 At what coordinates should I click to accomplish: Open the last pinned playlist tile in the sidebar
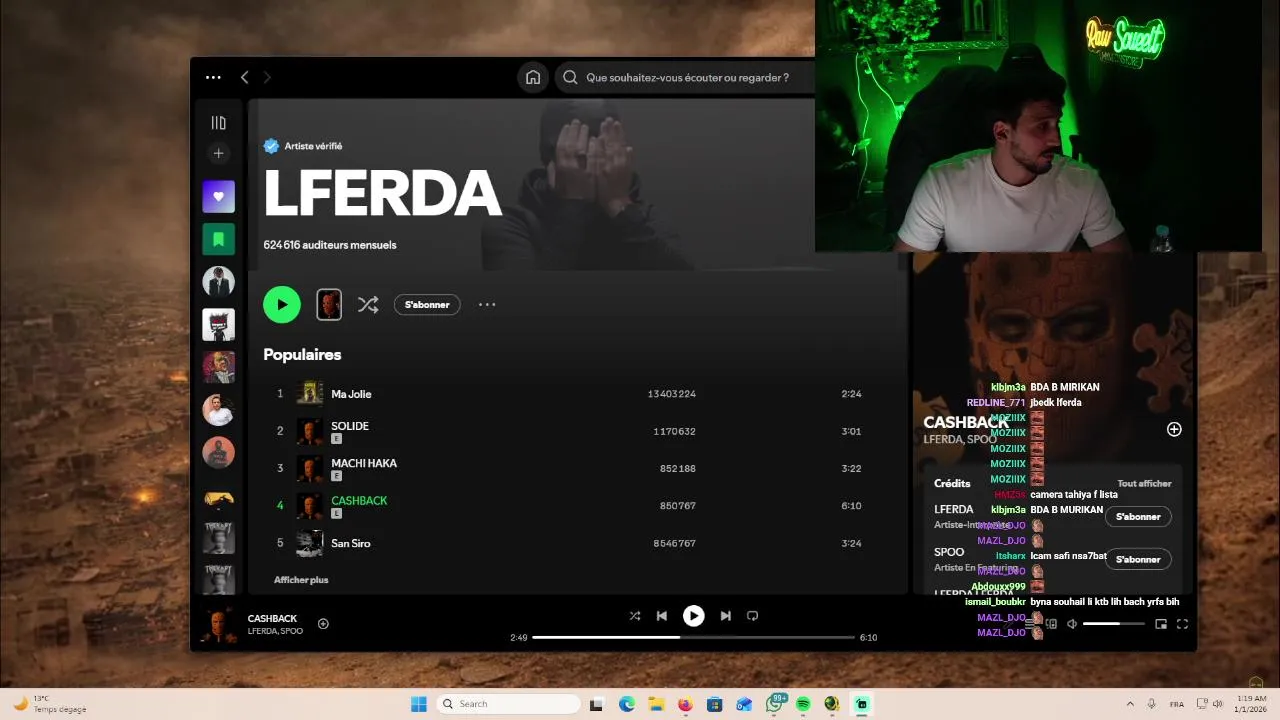tap(218, 579)
